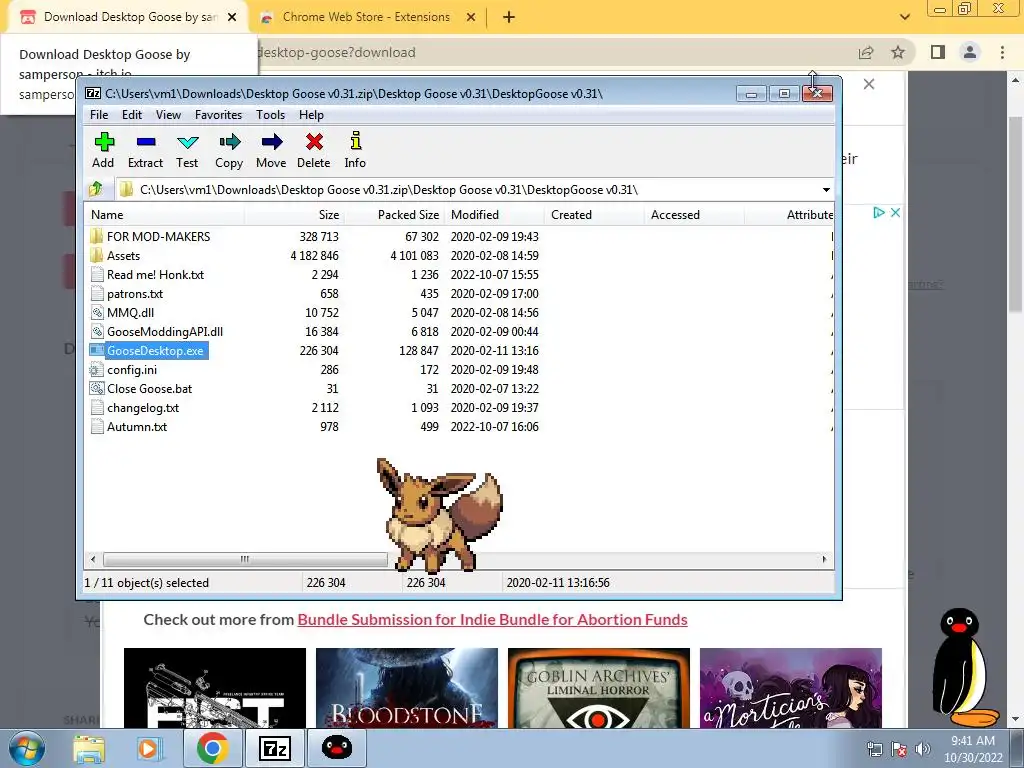
Task: Open Chrome profile avatar icon
Action: click(x=970, y=52)
